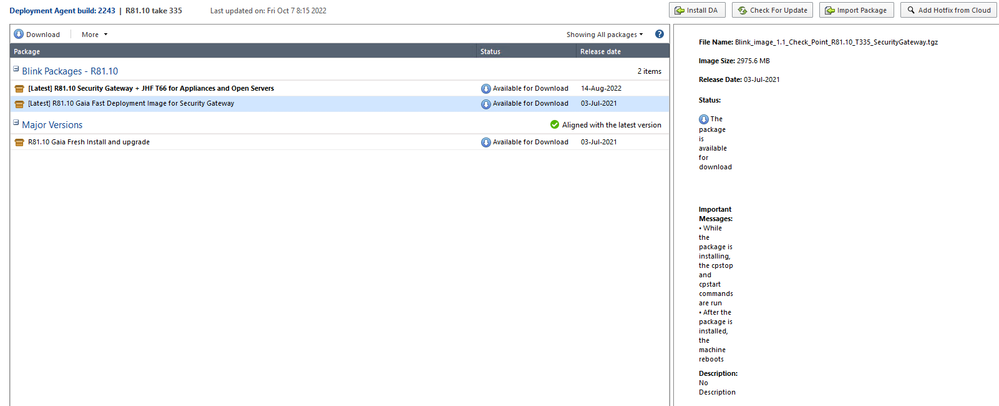The height and width of the screenshot is (406, 999).
Task: Click the Important Messages heading
Action: coord(715,213)
